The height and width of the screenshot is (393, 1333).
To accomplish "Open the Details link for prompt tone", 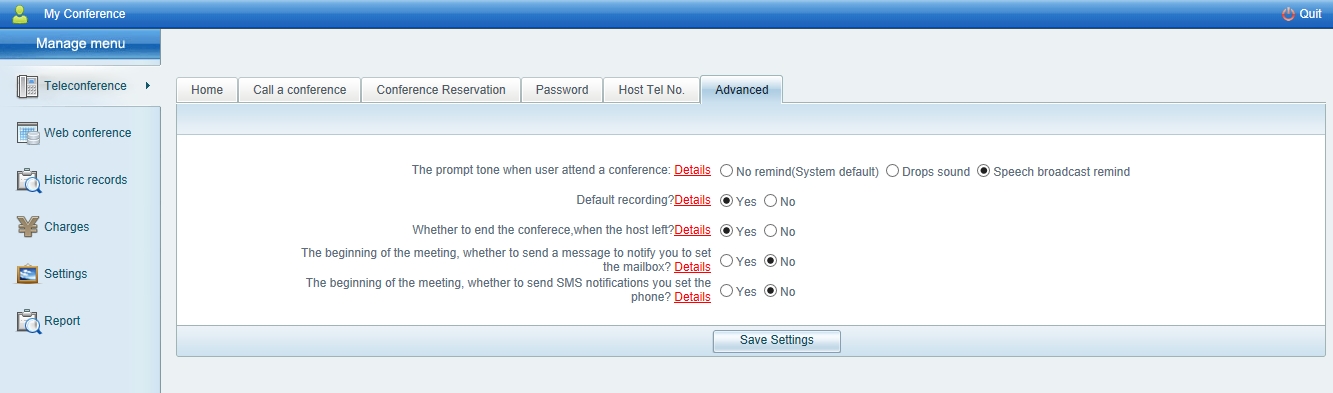I will [692, 170].
